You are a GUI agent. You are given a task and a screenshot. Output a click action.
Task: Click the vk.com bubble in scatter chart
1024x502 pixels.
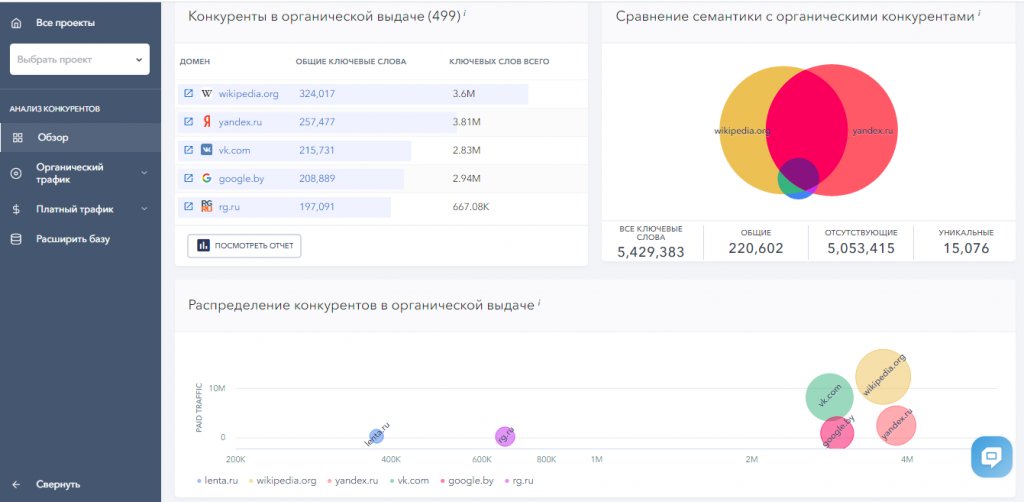[x=829, y=397]
